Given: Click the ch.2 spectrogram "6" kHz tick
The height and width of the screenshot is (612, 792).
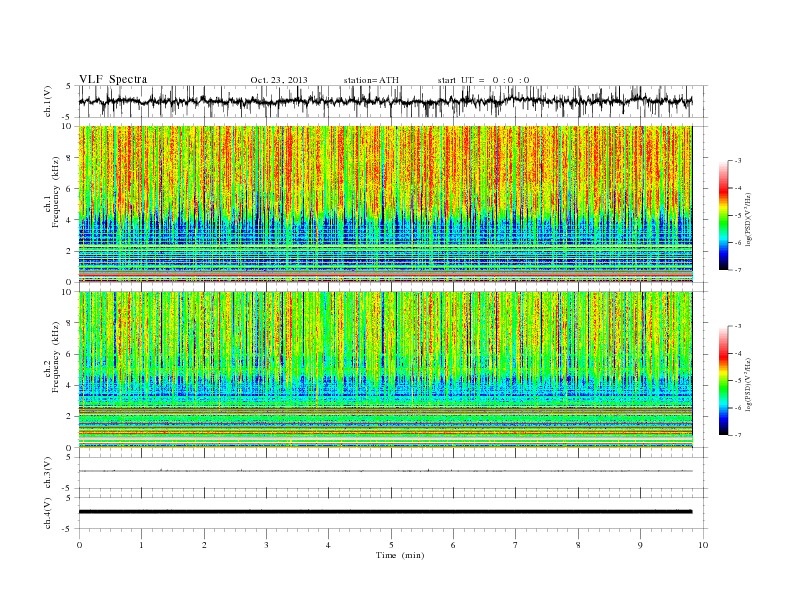Looking at the screenshot, I should pos(70,354).
